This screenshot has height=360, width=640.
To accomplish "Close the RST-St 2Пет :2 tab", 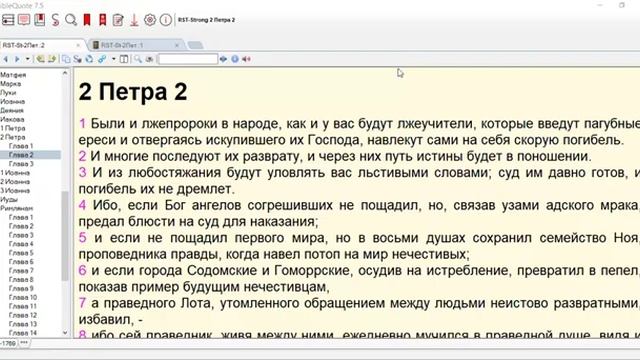I will (x=78, y=45).
